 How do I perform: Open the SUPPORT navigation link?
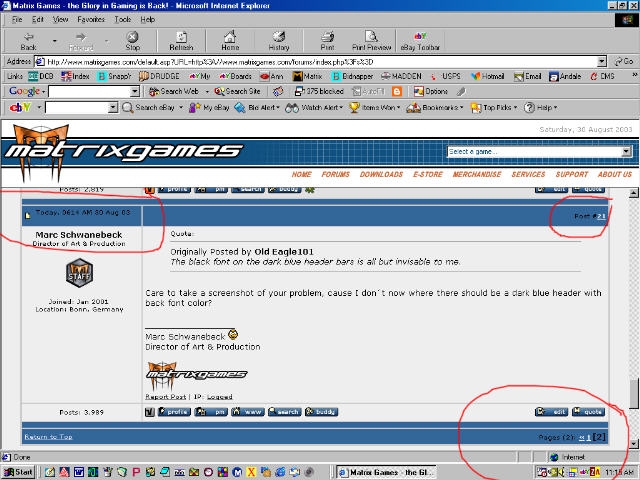tap(572, 174)
